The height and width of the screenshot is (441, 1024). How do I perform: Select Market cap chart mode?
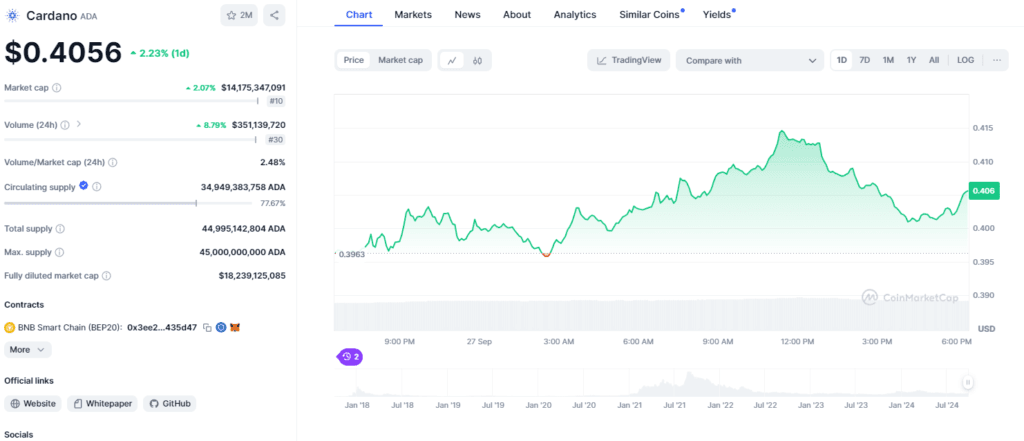click(x=400, y=60)
